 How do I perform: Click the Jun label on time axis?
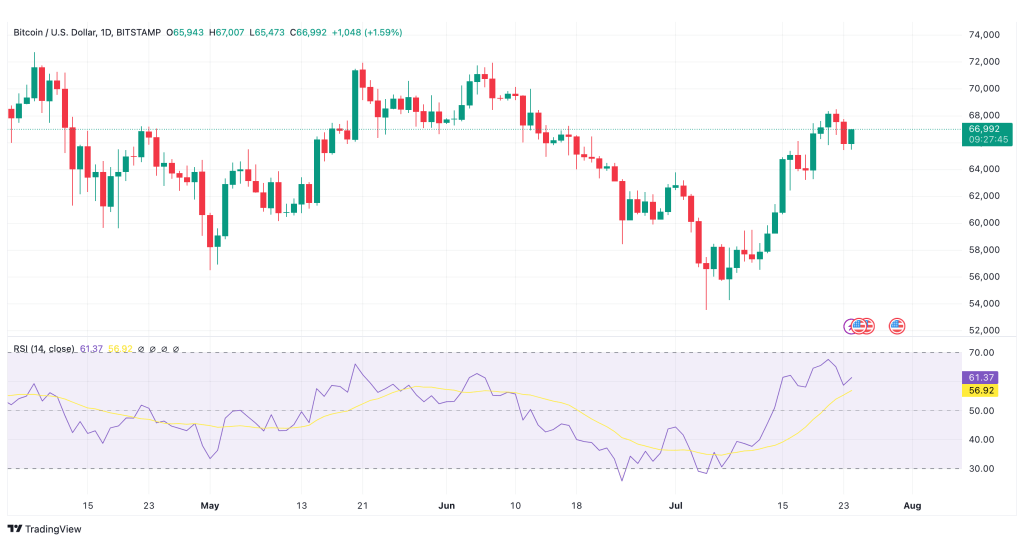[446, 505]
